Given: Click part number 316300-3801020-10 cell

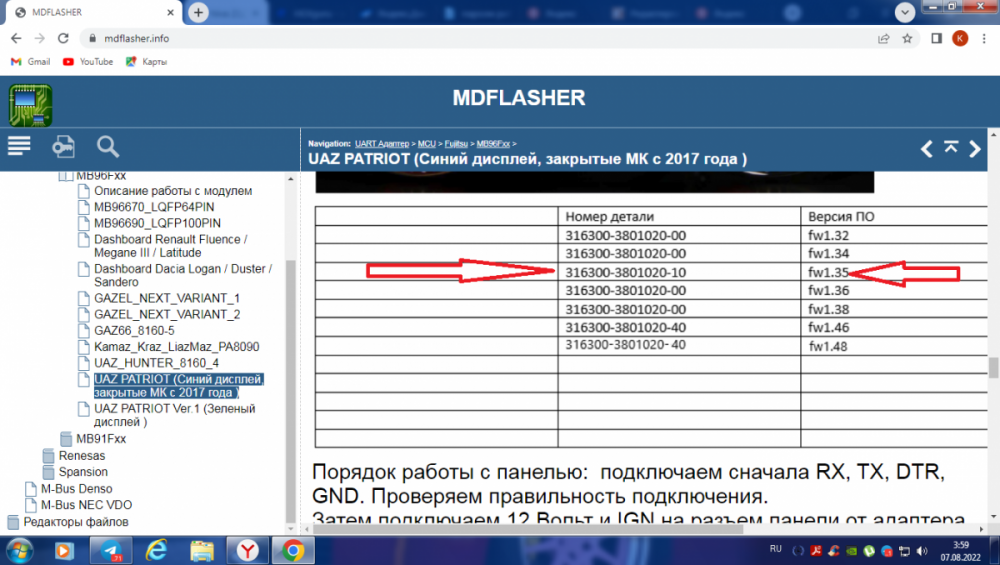Looking at the screenshot, I should (x=679, y=272).
